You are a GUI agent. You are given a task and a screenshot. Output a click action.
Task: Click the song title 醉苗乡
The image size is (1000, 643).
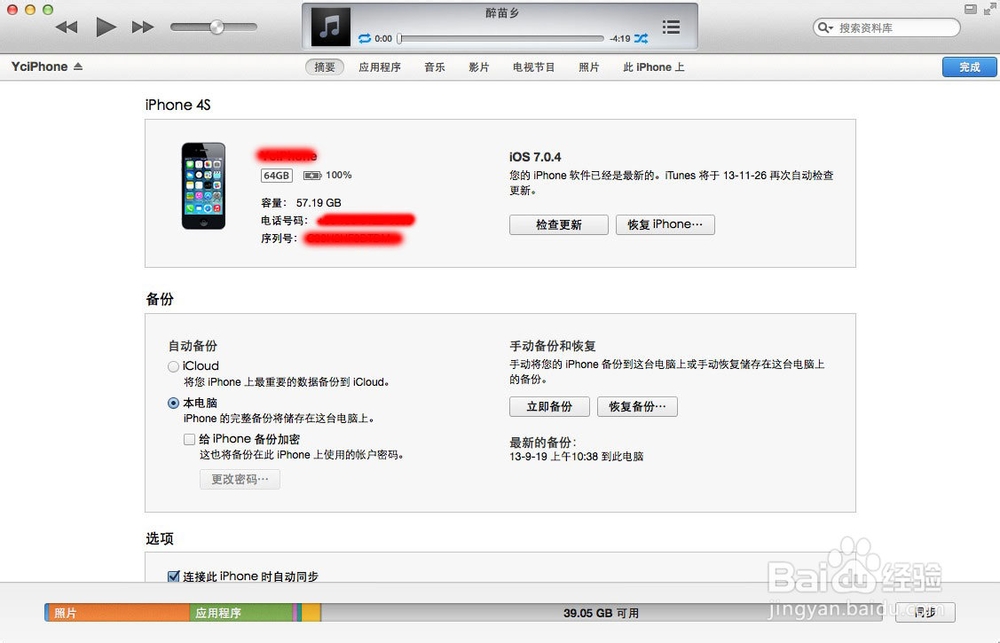pyautogui.click(x=502, y=13)
